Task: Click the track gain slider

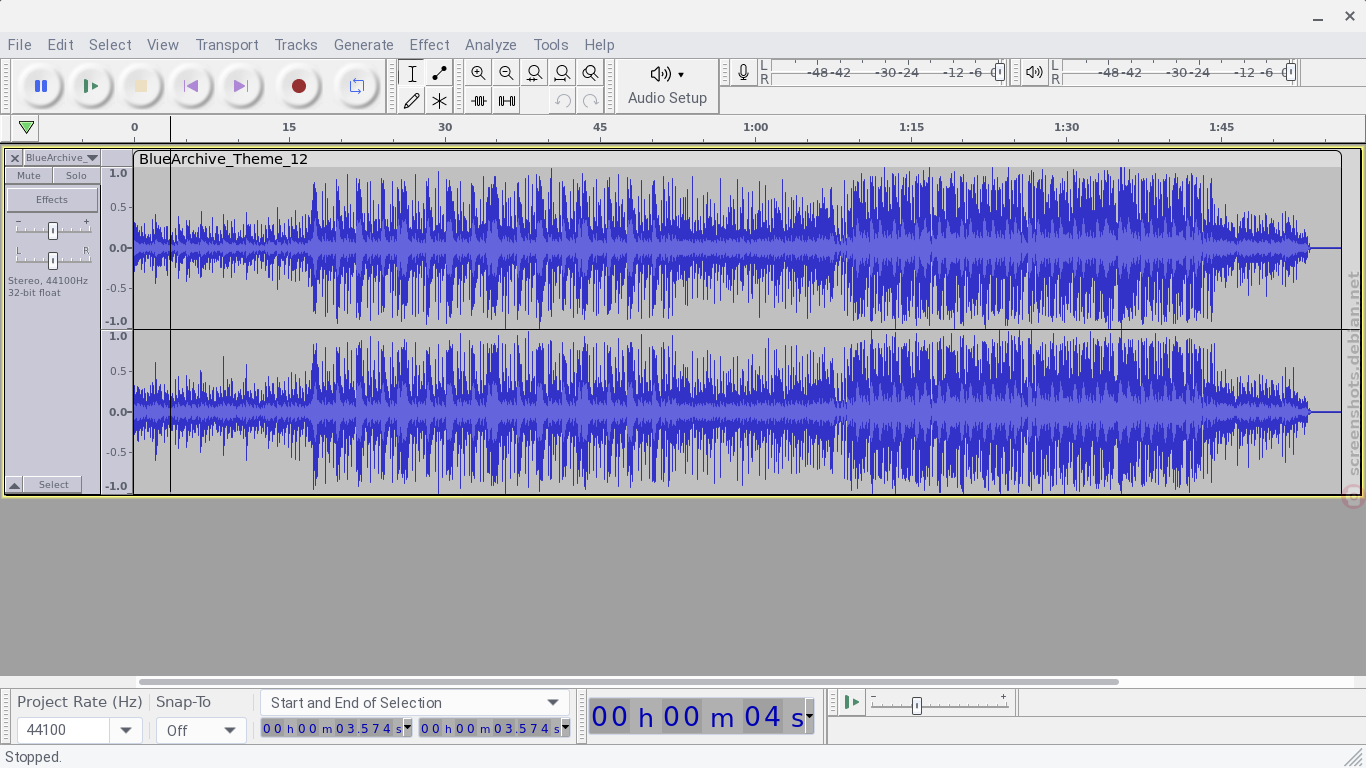Action: tap(53, 230)
